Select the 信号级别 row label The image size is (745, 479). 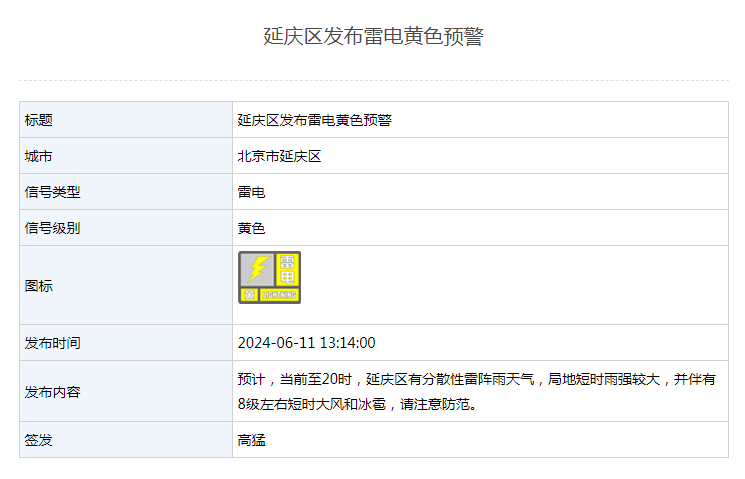[52, 228]
